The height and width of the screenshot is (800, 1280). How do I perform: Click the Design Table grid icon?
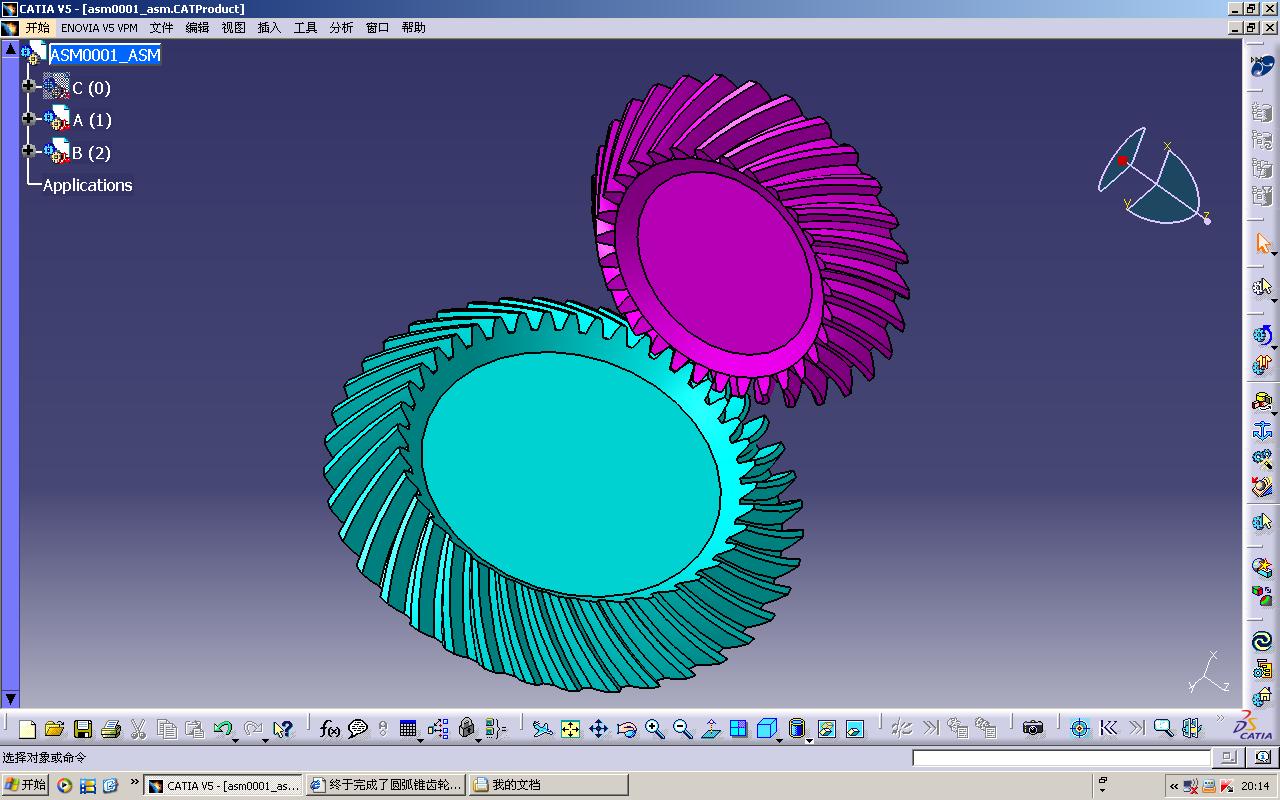click(x=407, y=729)
